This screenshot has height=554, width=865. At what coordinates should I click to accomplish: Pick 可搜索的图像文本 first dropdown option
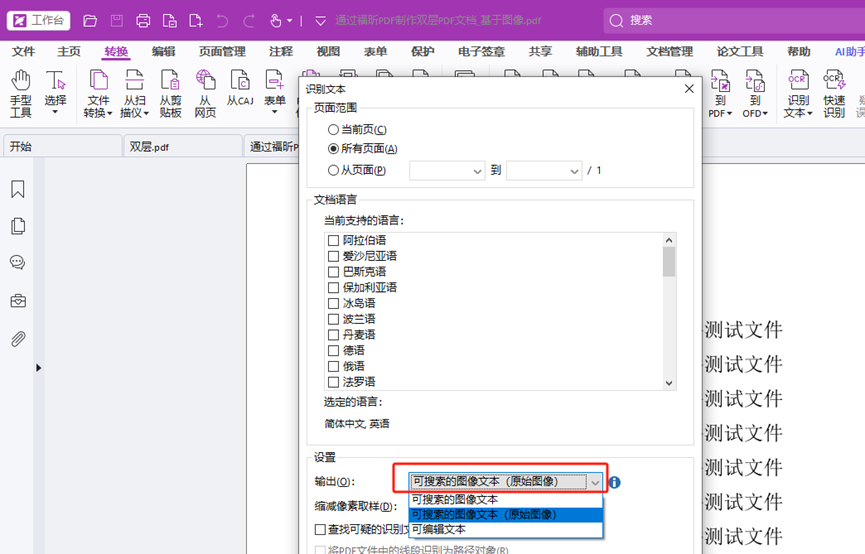point(455,499)
